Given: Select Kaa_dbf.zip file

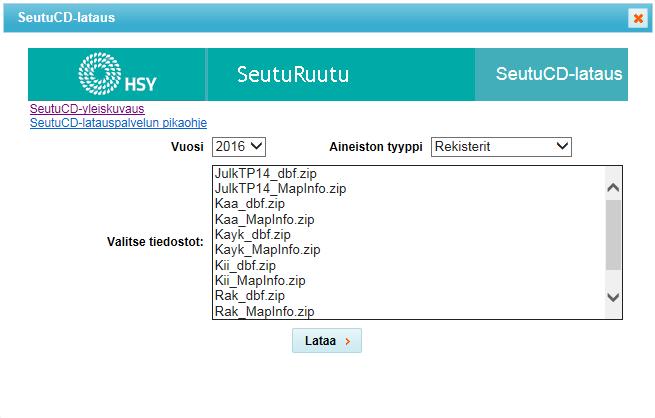Looking at the screenshot, I should tap(409, 204).
